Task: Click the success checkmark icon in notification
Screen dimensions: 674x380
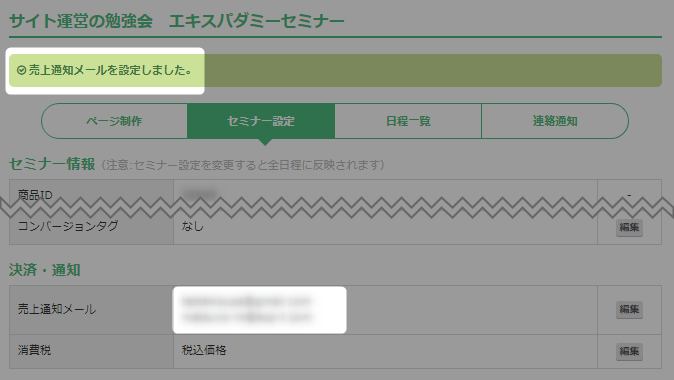Action: tap(21, 70)
